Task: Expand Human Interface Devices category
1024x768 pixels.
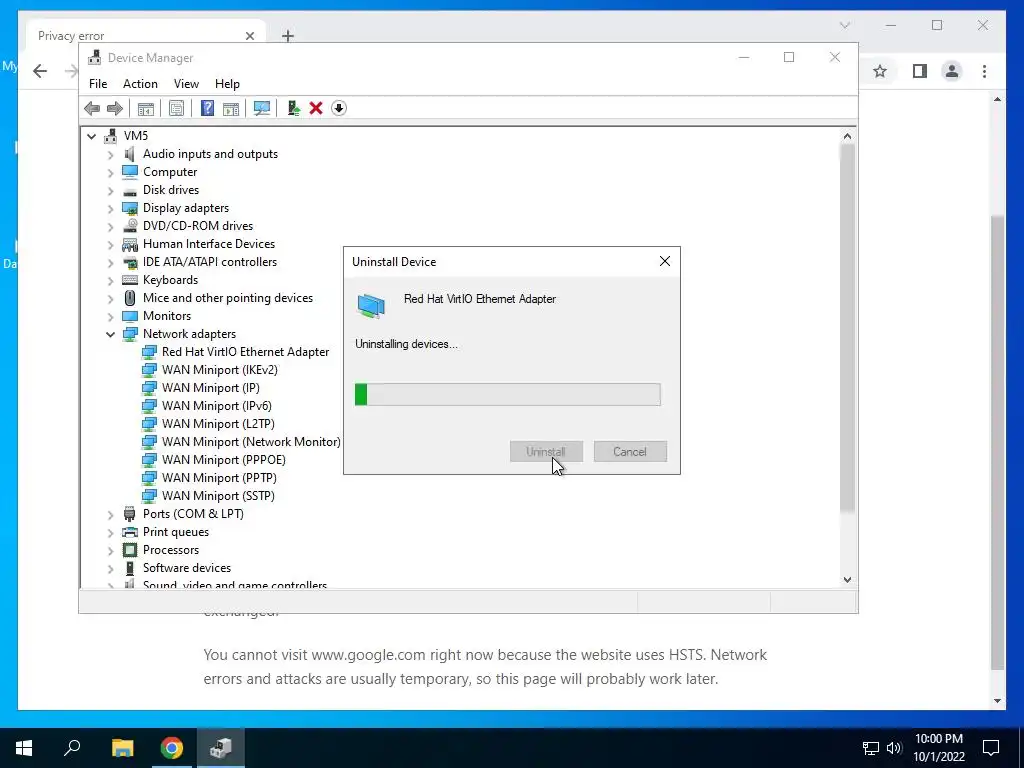Action: point(110,244)
